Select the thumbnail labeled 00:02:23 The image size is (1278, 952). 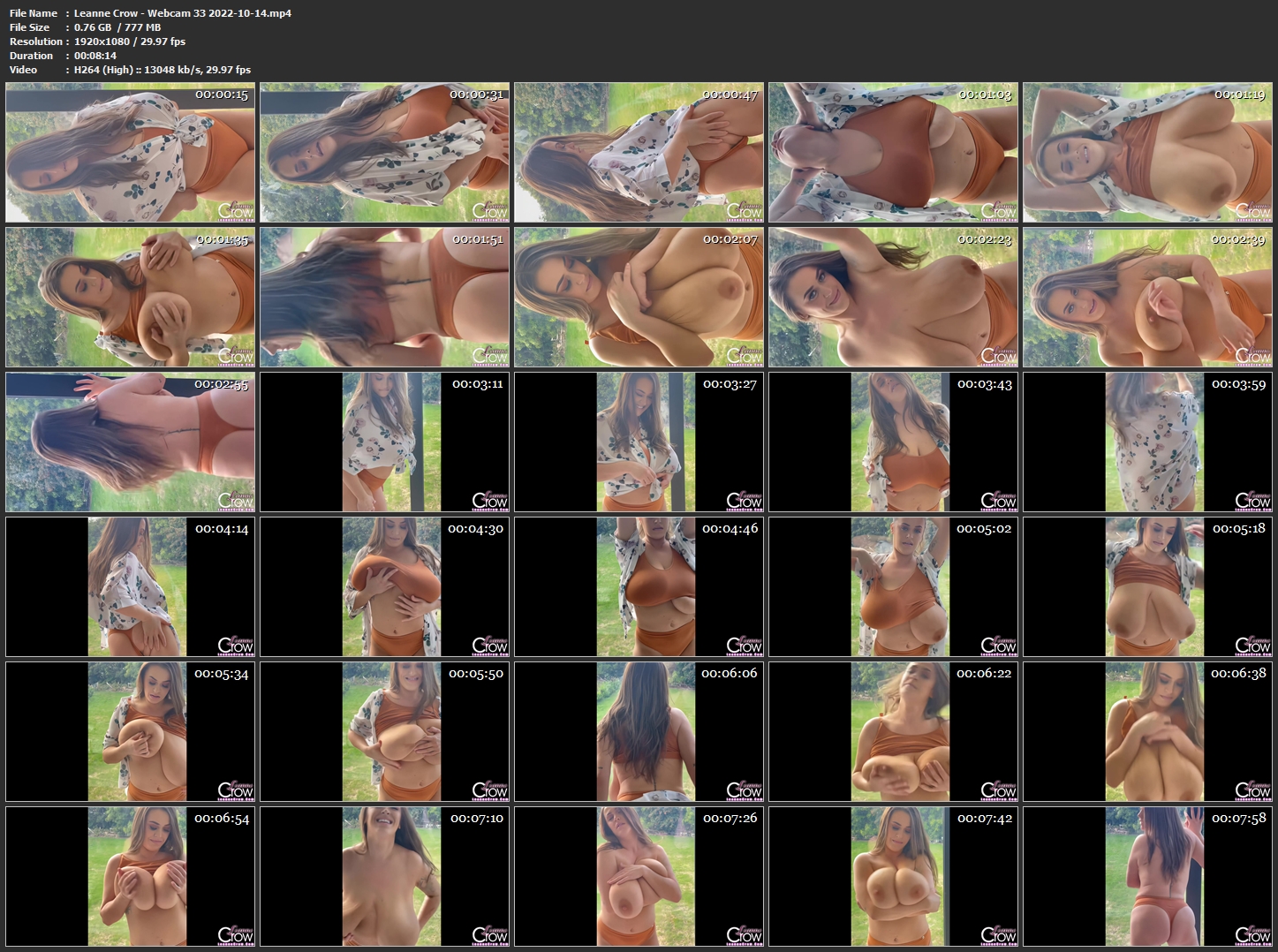[x=893, y=298]
